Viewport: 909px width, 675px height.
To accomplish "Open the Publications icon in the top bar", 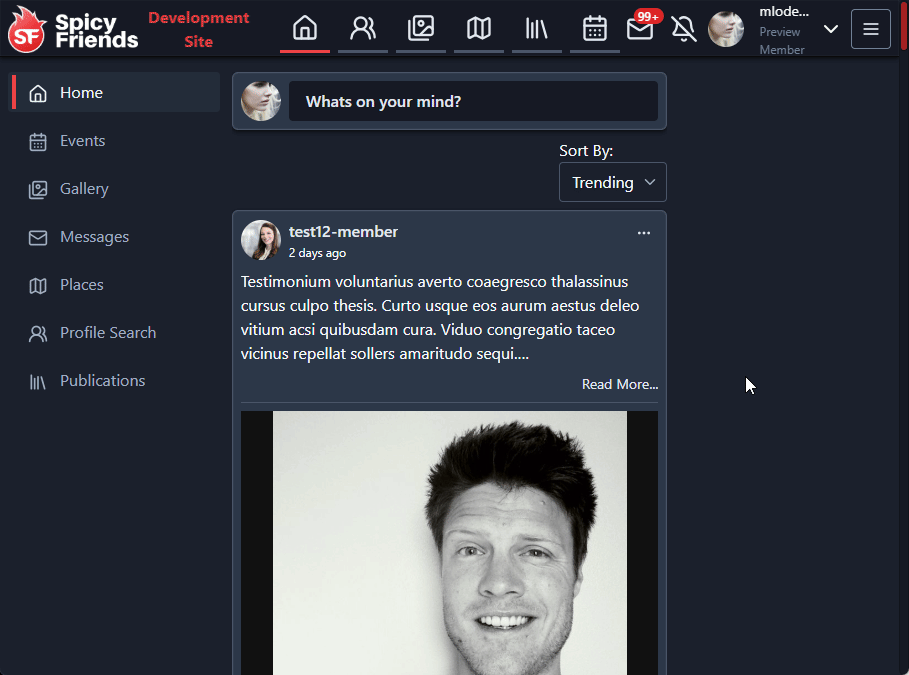I will point(537,29).
